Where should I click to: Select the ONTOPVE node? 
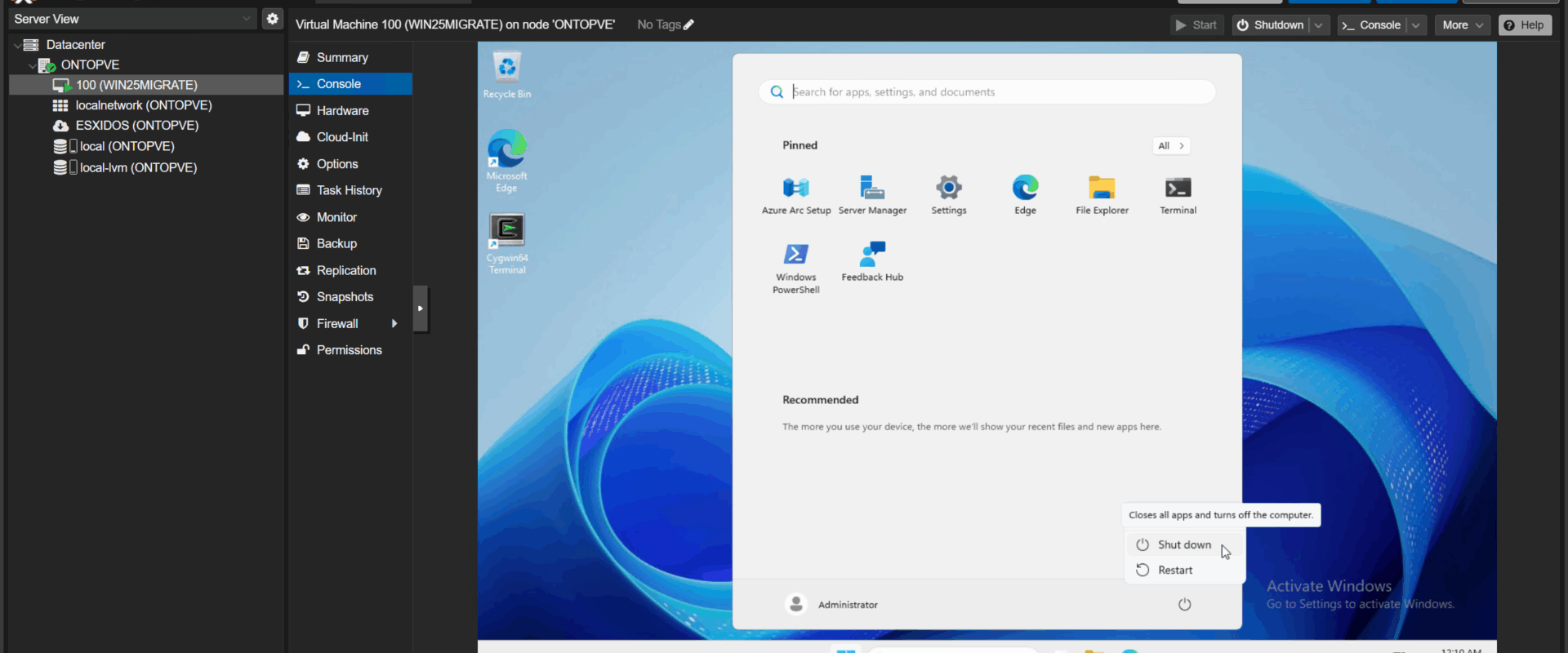pyautogui.click(x=146, y=65)
